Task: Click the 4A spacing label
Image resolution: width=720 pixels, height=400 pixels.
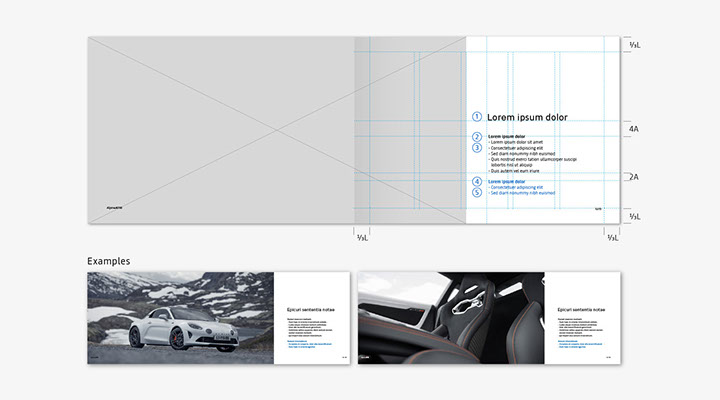Action: [x=633, y=130]
